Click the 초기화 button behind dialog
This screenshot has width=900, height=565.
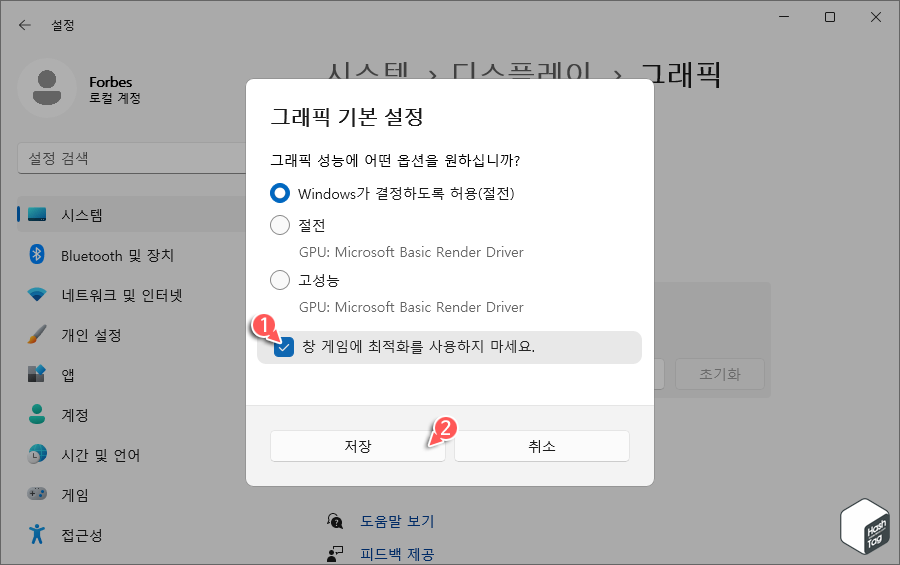coord(720,374)
